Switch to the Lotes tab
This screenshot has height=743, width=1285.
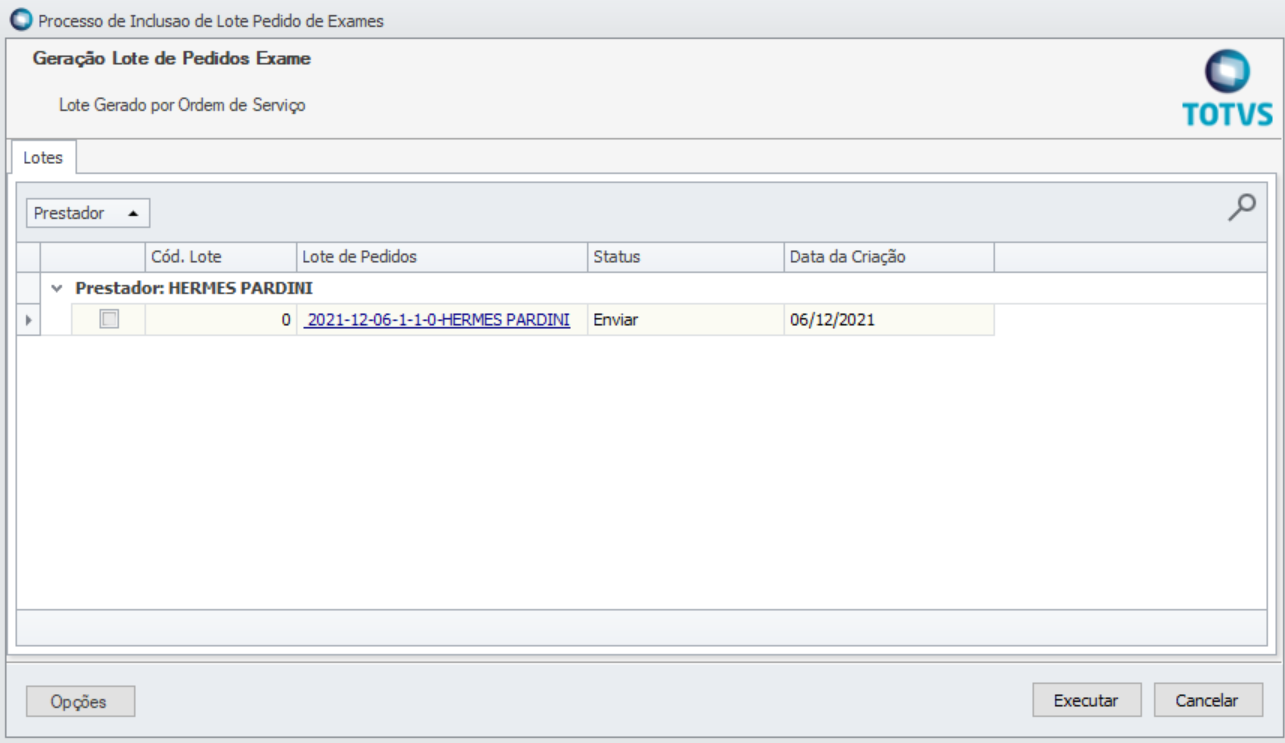pyautogui.click(x=43, y=158)
